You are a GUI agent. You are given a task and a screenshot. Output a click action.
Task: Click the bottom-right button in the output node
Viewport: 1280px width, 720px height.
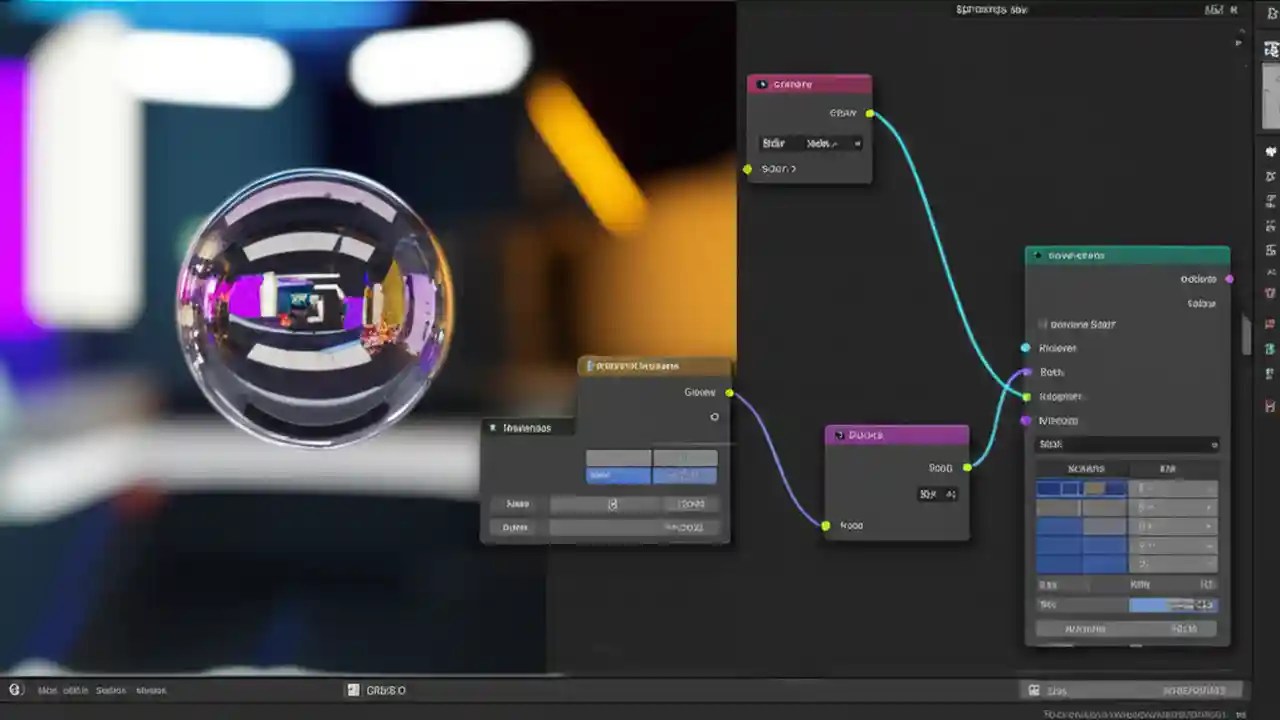pos(1185,628)
